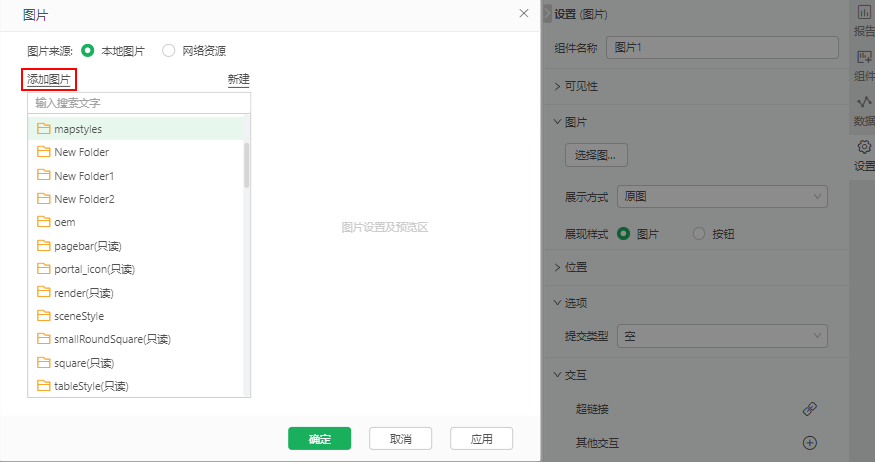Open the 数据 sidebar panel icon
The height and width of the screenshot is (462, 875).
pyautogui.click(x=863, y=111)
